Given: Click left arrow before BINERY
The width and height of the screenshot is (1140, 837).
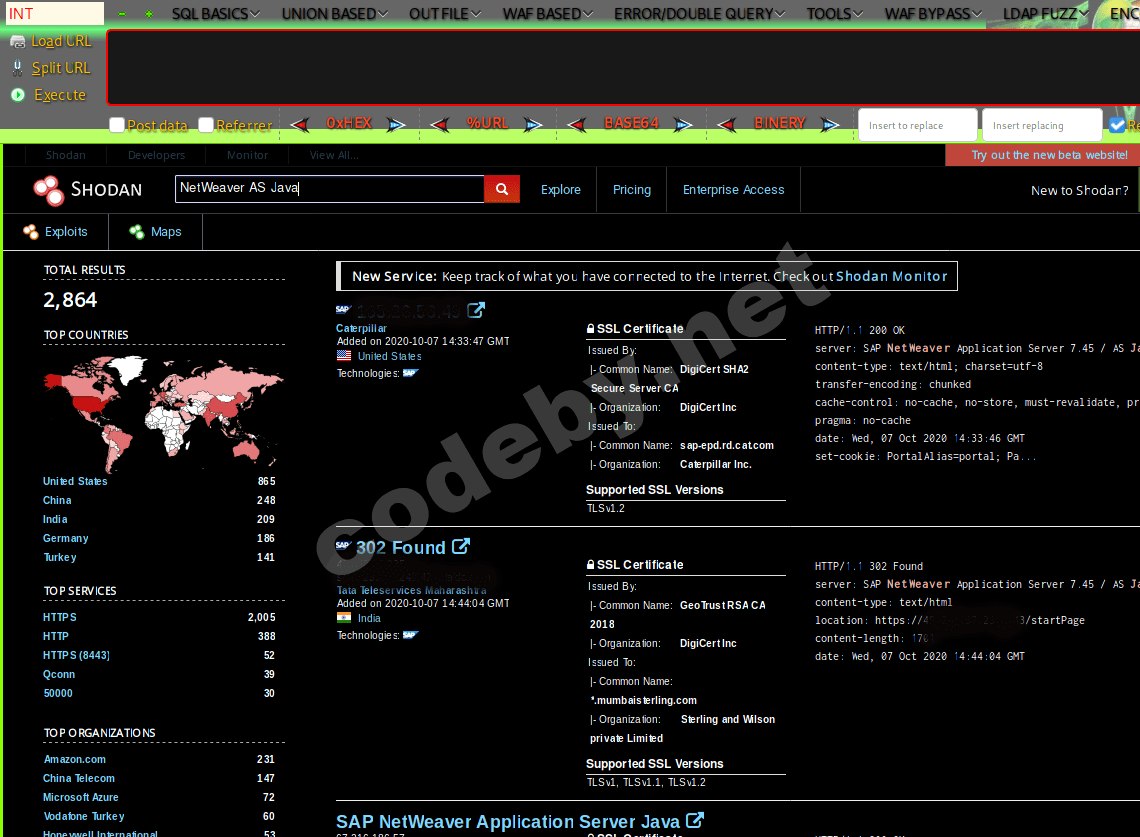Looking at the screenshot, I should click(726, 124).
